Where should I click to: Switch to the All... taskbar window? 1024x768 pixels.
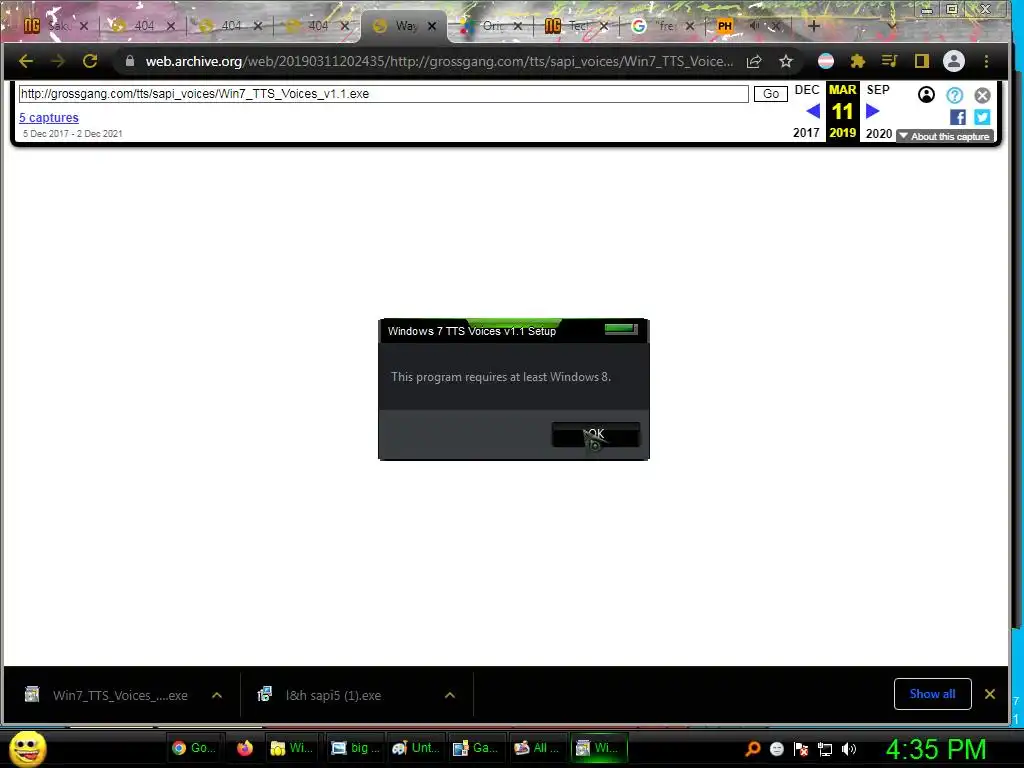[537, 748]
